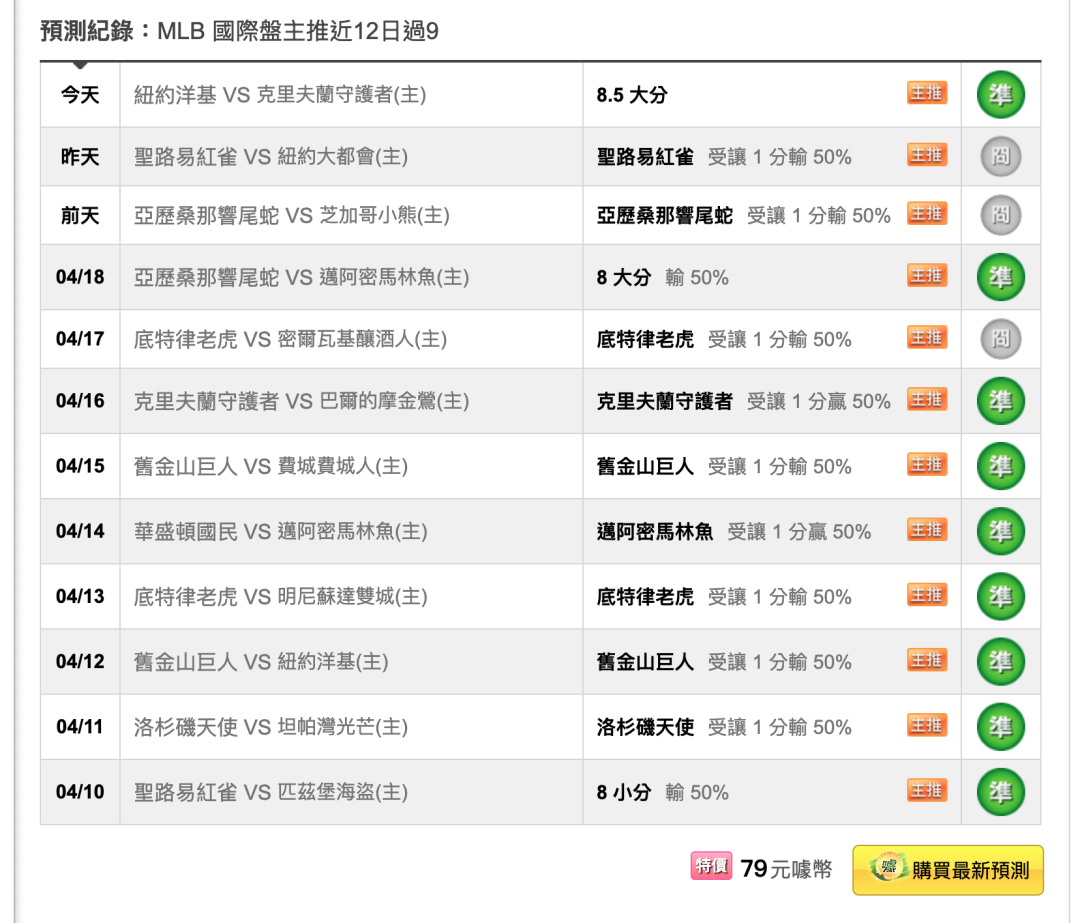
Task: Click the green 準 icon in the 04/16 row
Action: coord(1001,401)
